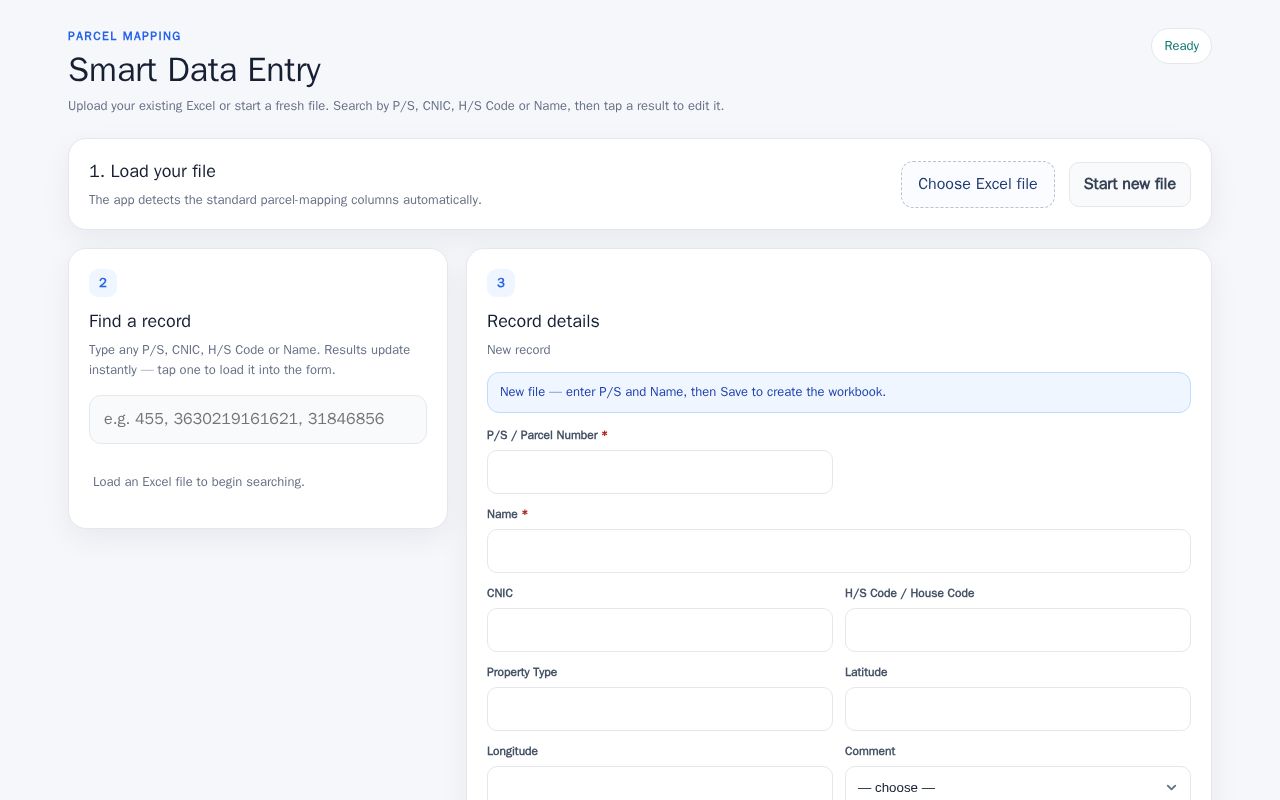Click the 'New file — enter P/S and Name' notice
Viewport: 1280px width, 800px height.
[x=839, y=392]
